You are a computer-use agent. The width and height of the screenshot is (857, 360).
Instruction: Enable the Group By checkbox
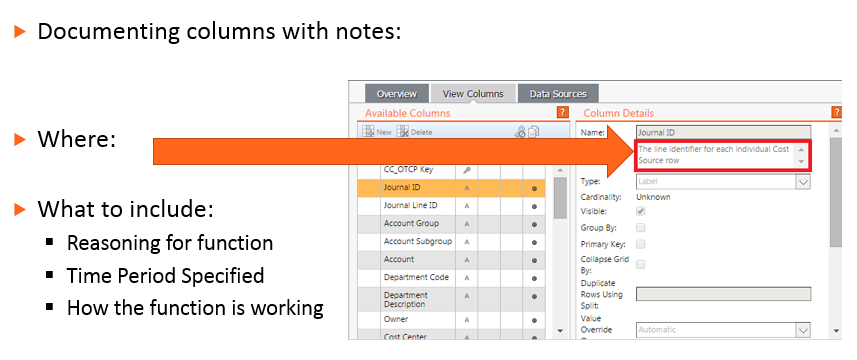click(x=641, y=227)
